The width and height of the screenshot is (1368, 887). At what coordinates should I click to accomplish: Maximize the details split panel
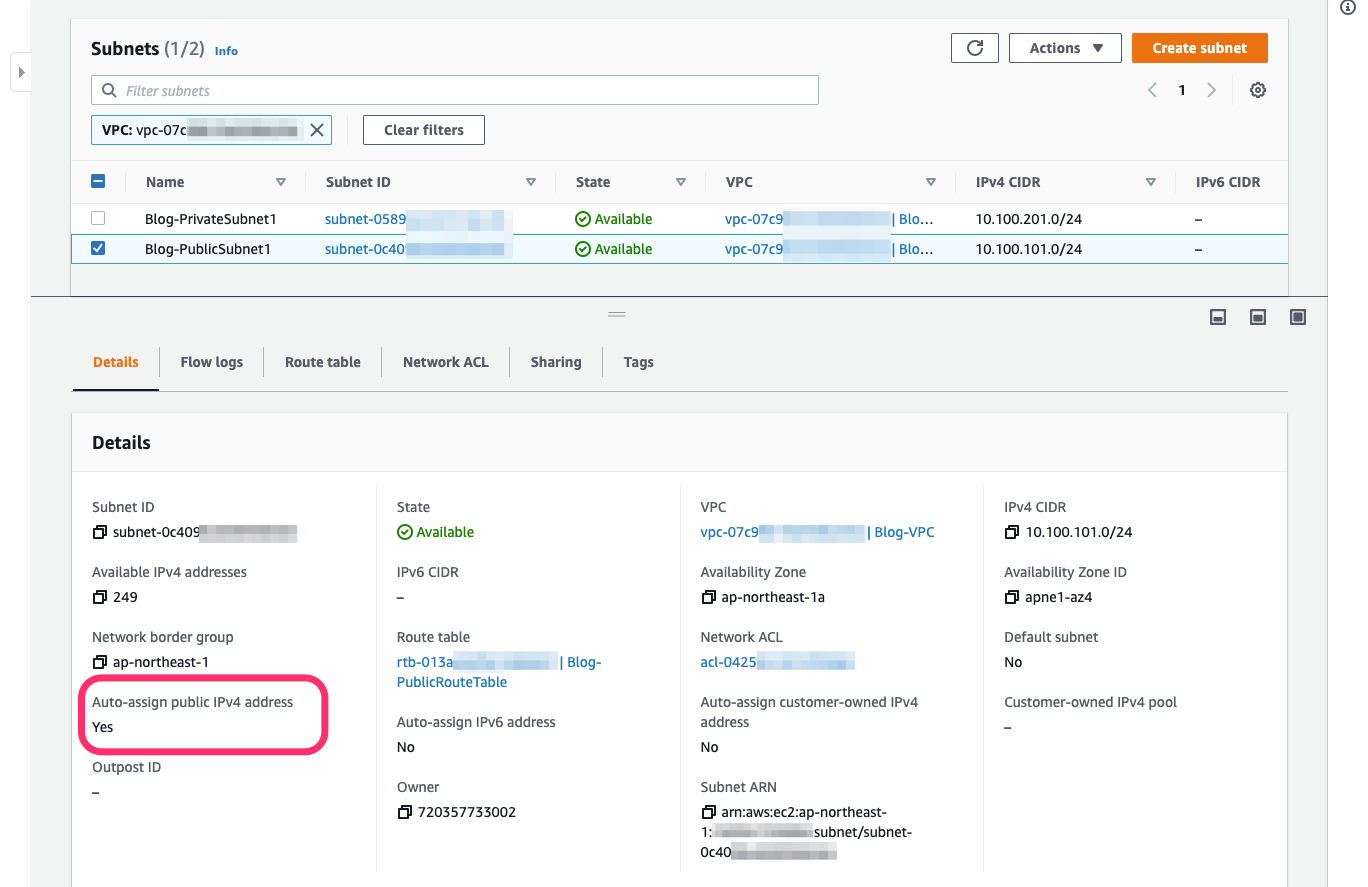[x=1298, y=317]
